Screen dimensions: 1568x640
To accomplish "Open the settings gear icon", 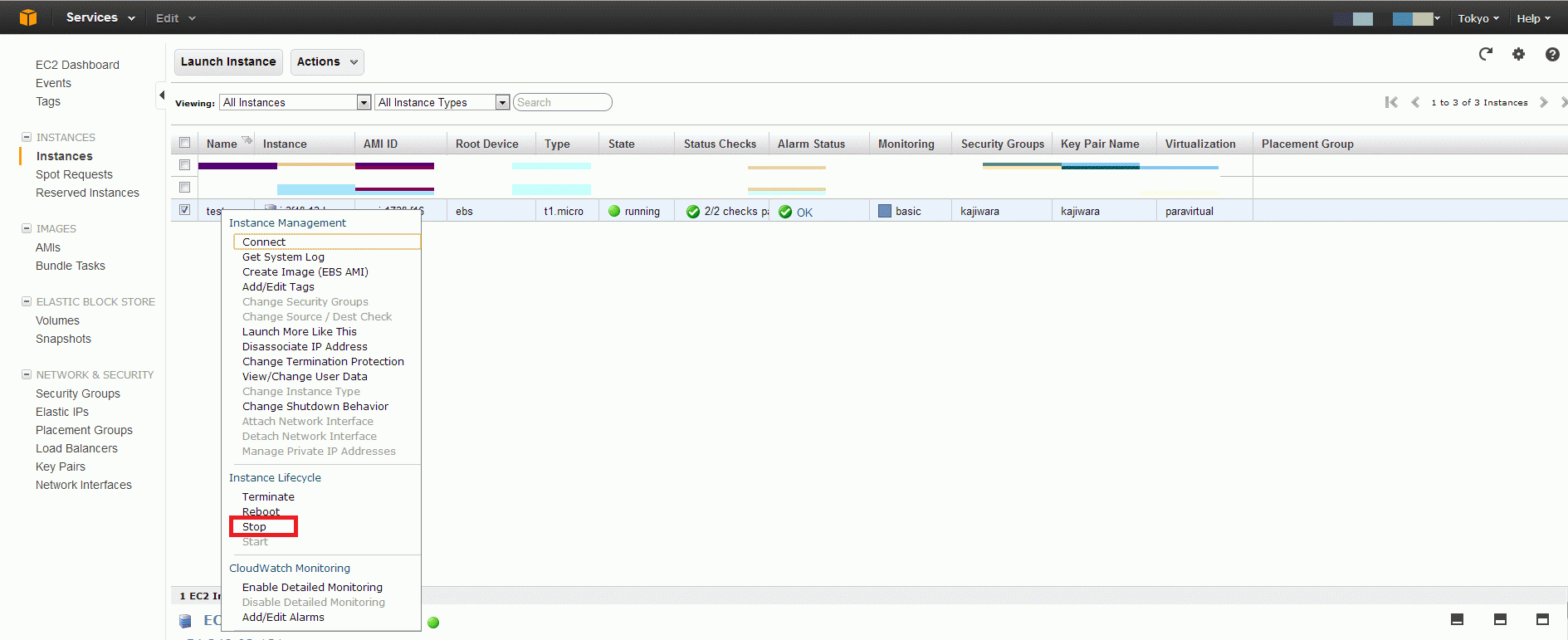I will pos(1518,54).
